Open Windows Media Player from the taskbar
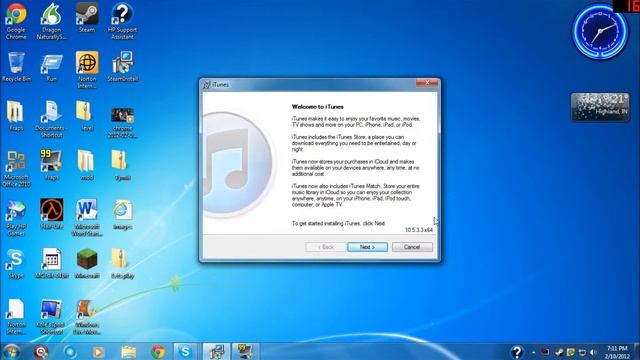640x360 pixels. click(x=98, y=352)
